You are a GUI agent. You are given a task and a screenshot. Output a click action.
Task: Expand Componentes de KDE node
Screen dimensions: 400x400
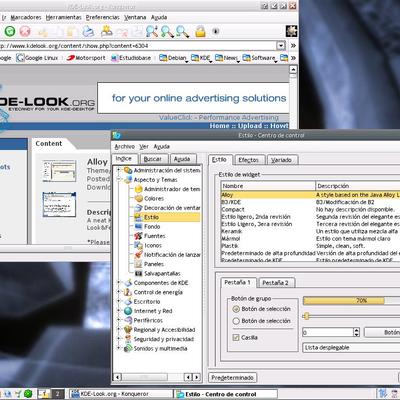click(118, 283)
